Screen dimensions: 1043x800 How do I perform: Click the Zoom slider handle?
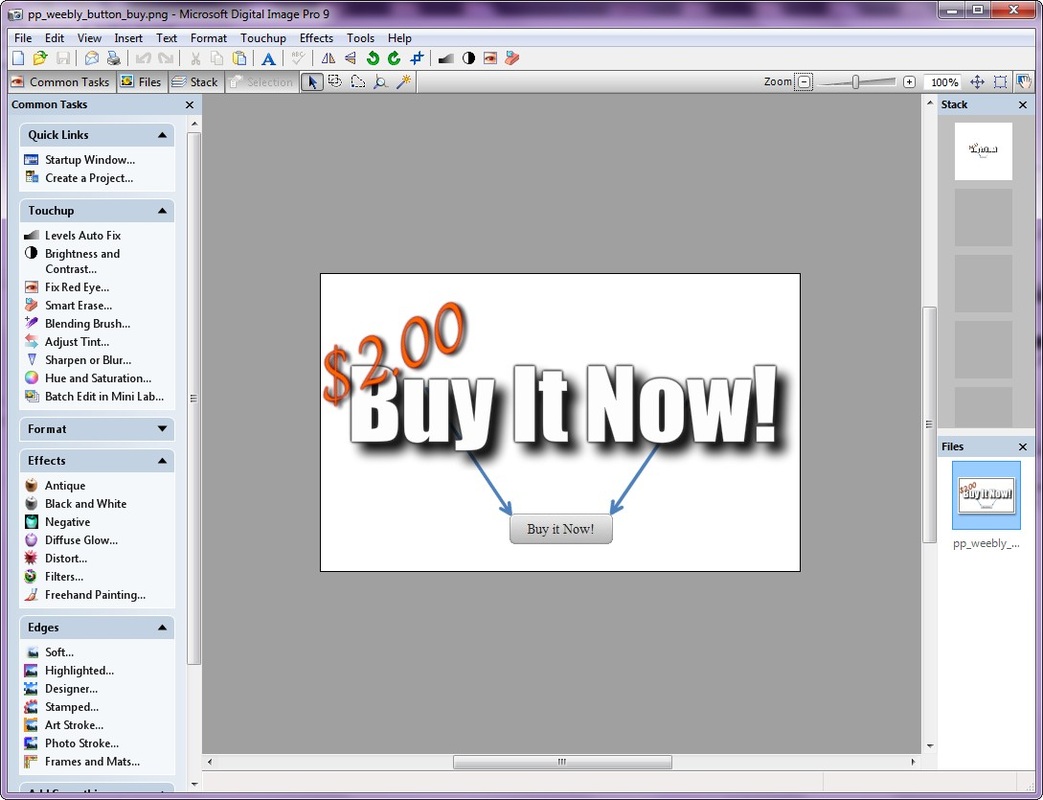point(856,82)
